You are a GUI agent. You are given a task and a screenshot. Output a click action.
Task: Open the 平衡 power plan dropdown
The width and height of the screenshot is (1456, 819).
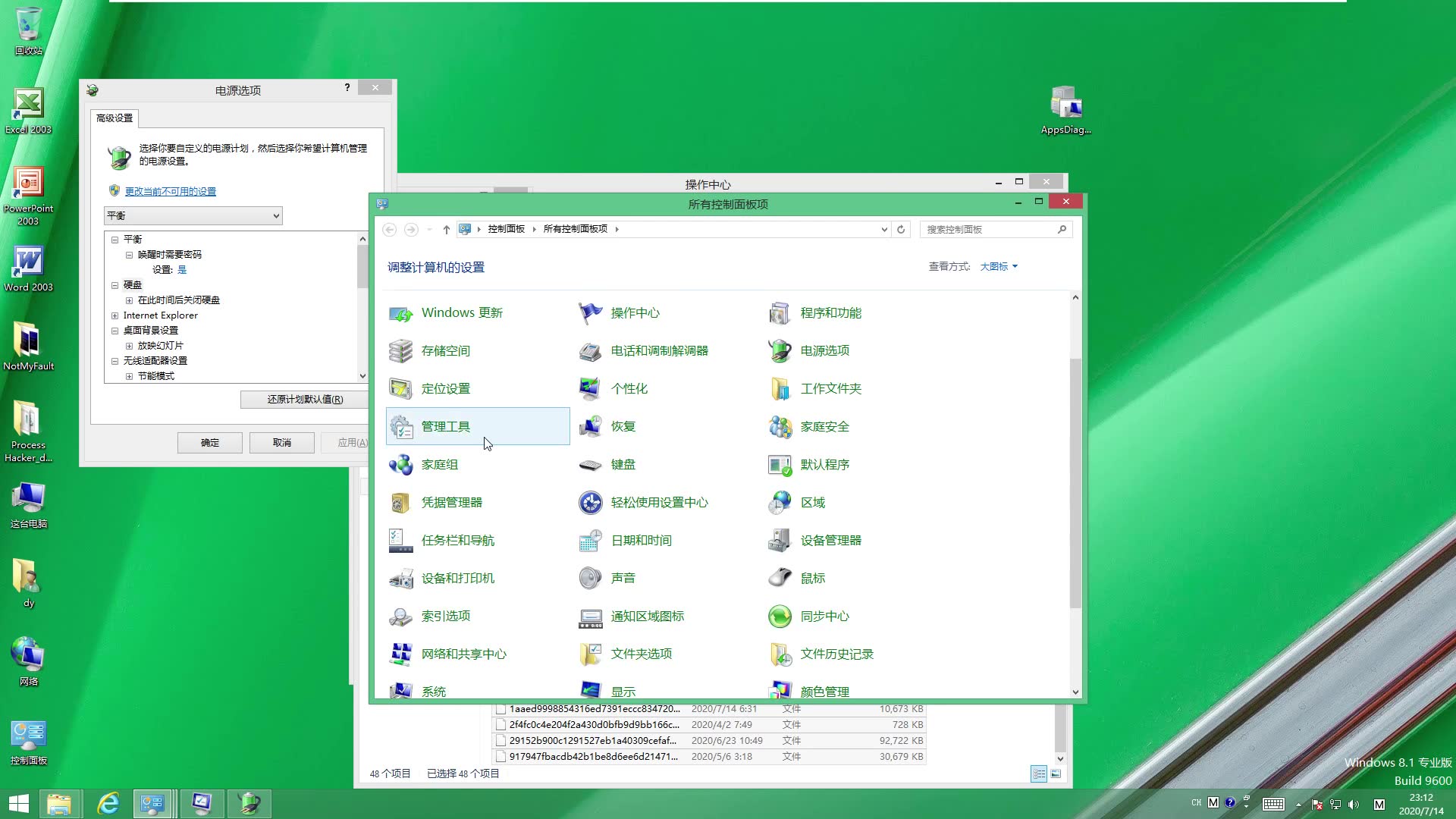pyautogui.click(x=193, y=215)
